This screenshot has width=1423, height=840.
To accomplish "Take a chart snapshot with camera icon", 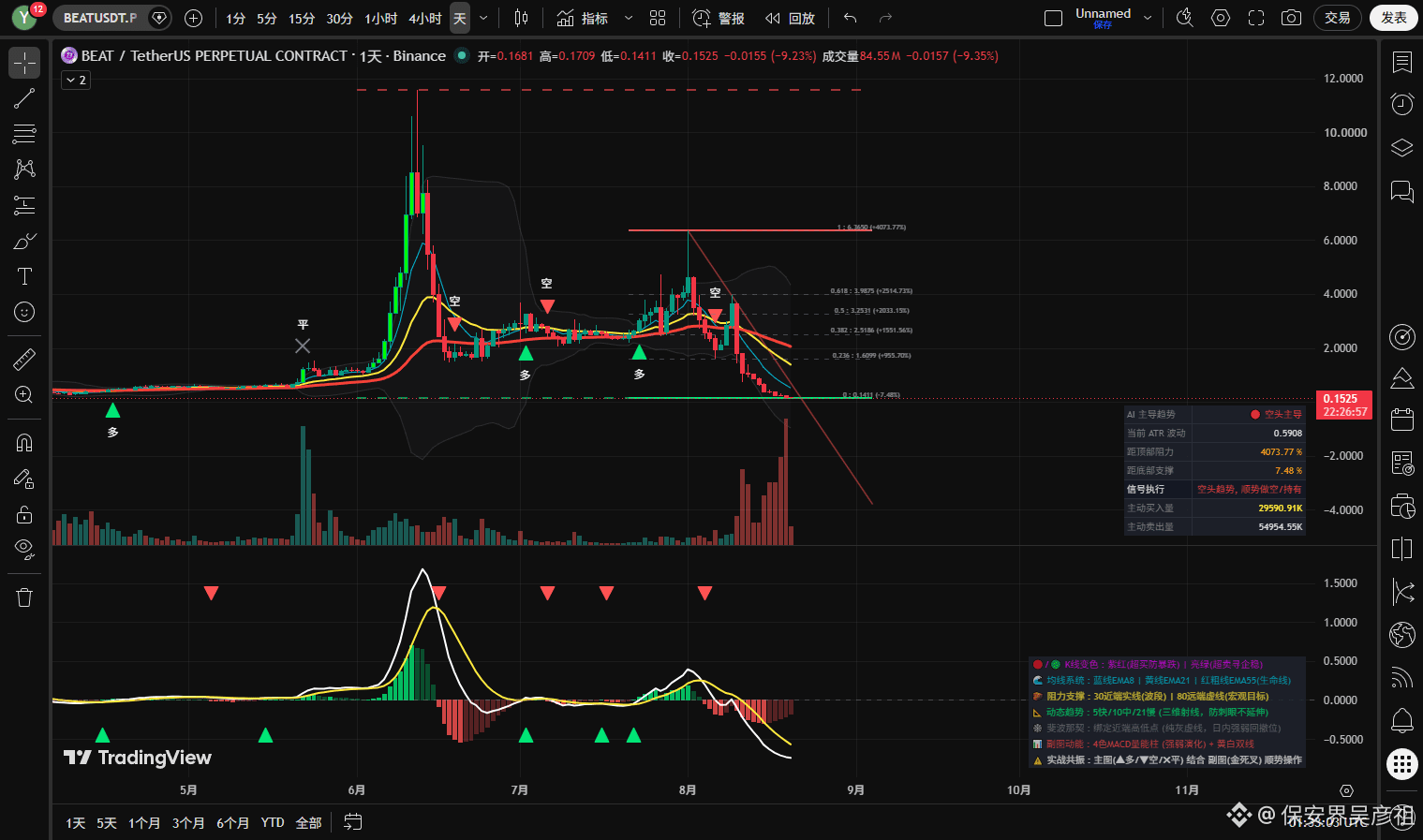I will [x=1291, y=18].
